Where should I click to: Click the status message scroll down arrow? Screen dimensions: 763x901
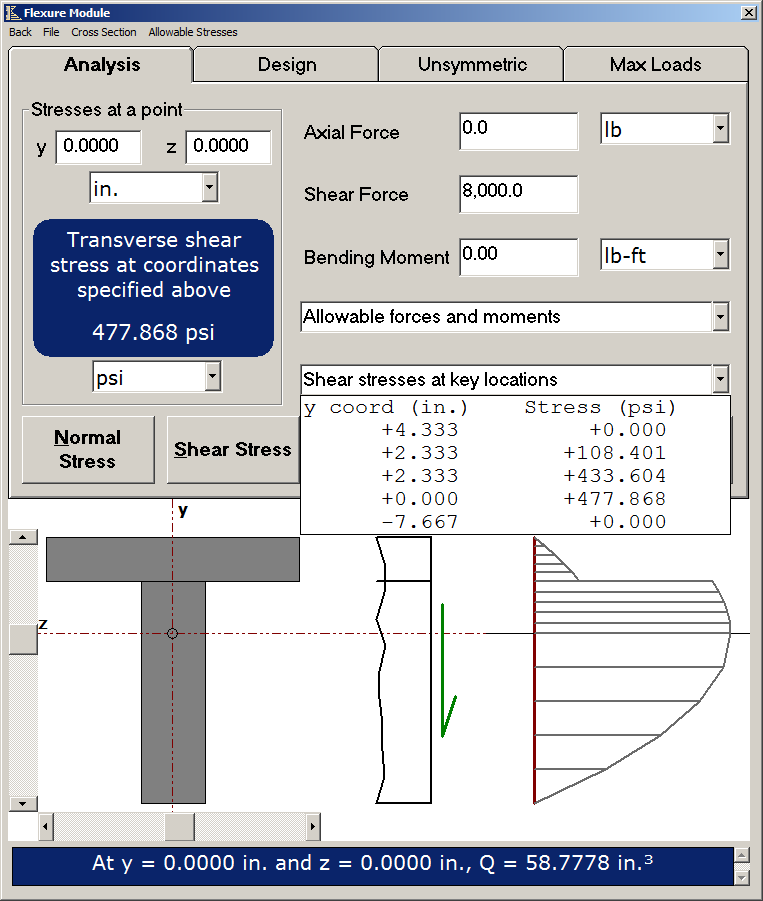coord(741,877)
